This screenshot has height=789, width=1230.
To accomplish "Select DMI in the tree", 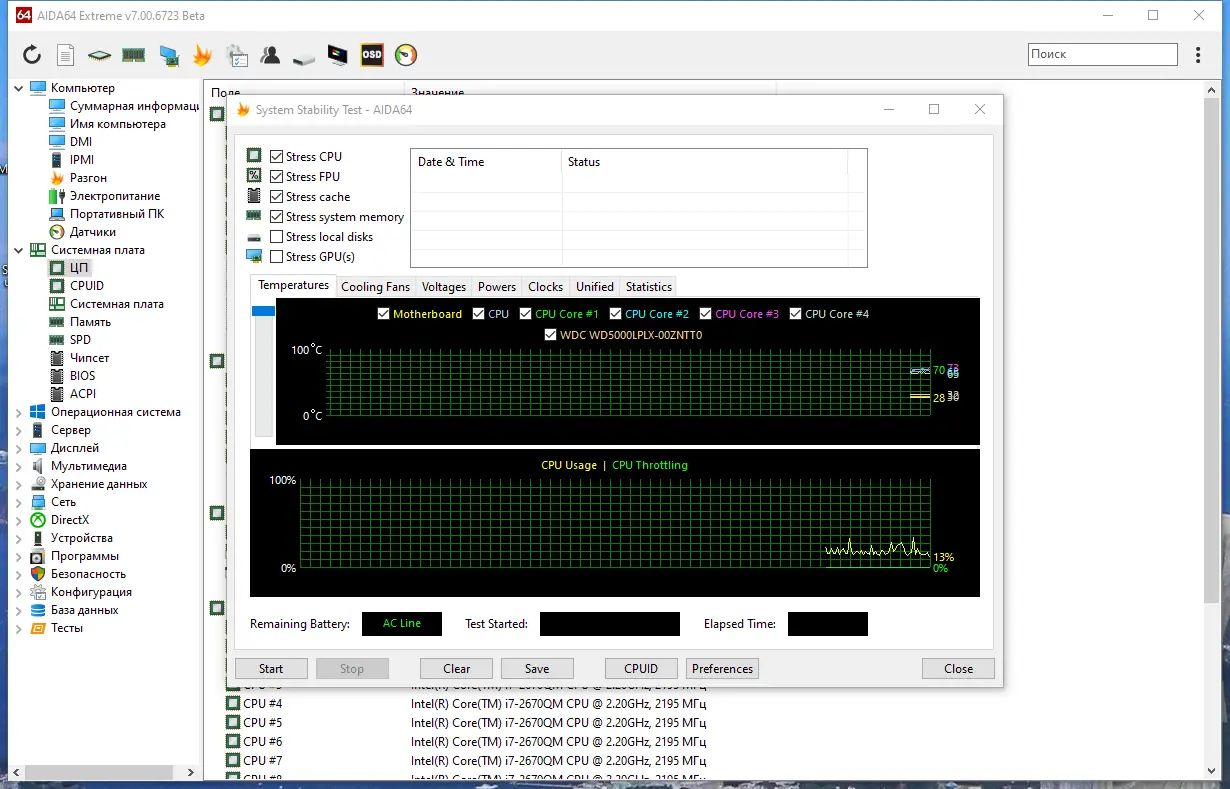I will pos(81,142).
